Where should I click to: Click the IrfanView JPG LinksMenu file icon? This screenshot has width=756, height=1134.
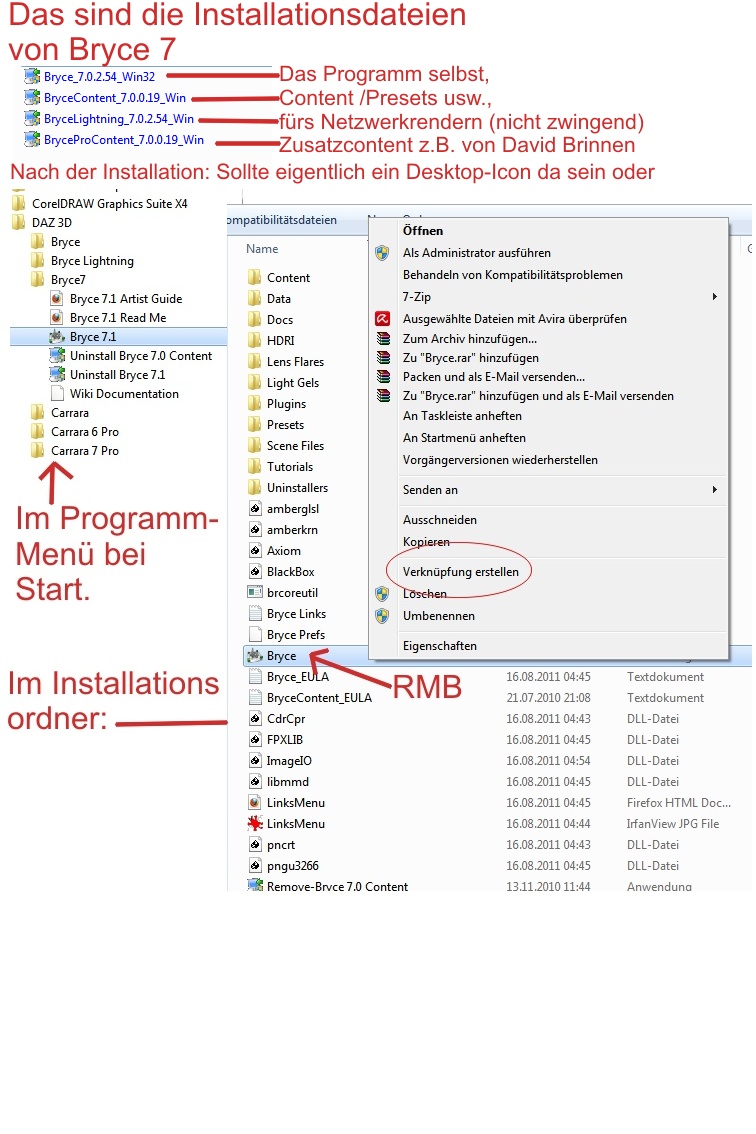(255, 823)
